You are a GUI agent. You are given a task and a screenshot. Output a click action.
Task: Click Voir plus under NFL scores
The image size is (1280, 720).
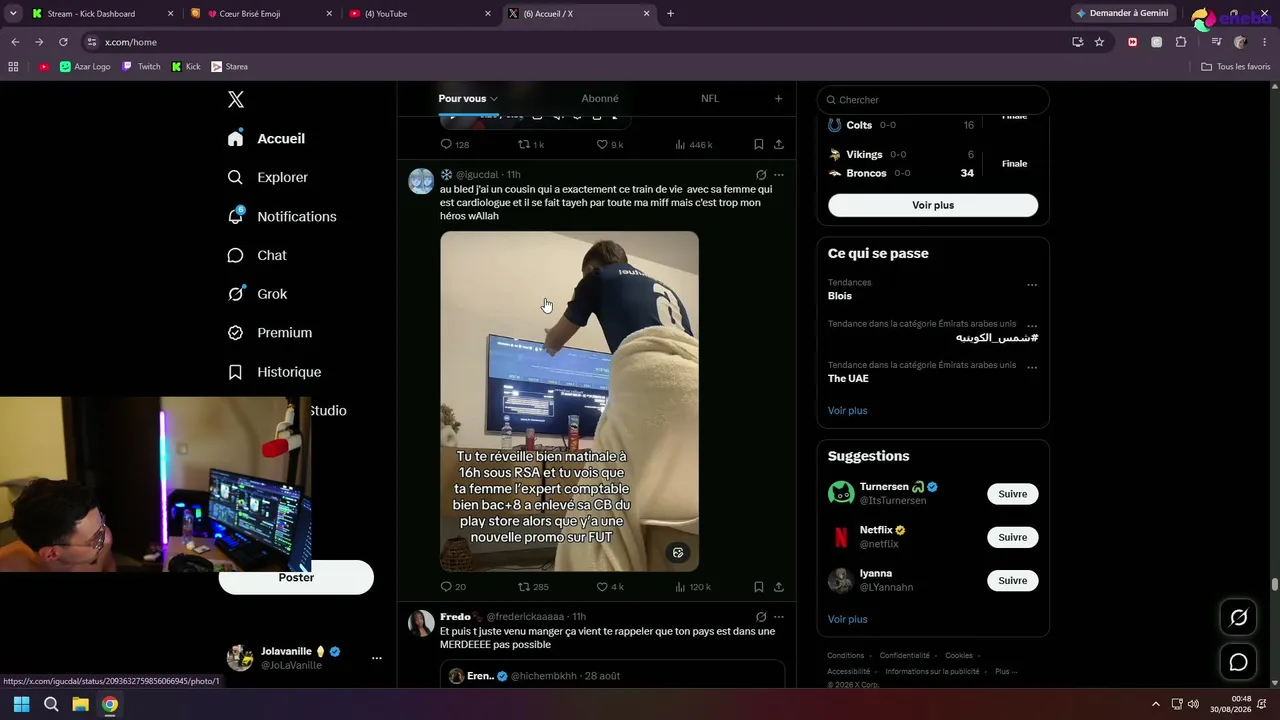933,205
